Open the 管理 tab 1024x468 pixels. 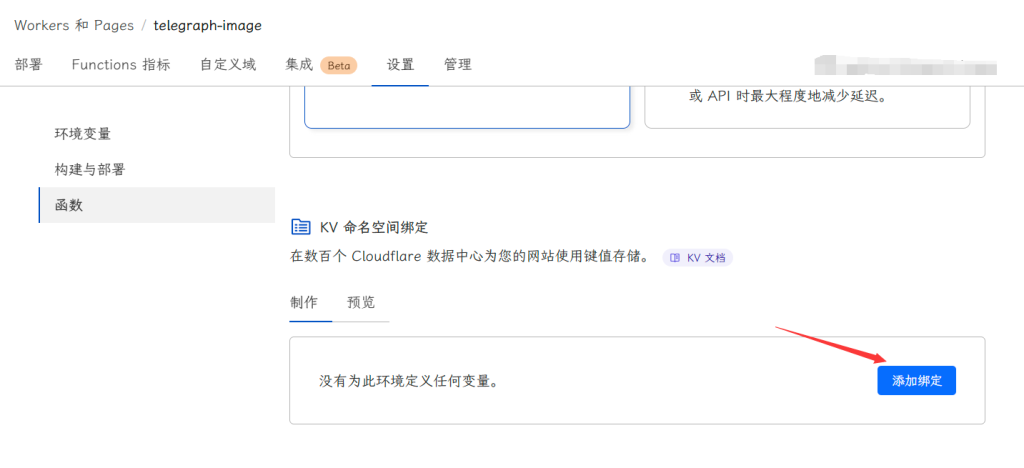click(458, 65)
